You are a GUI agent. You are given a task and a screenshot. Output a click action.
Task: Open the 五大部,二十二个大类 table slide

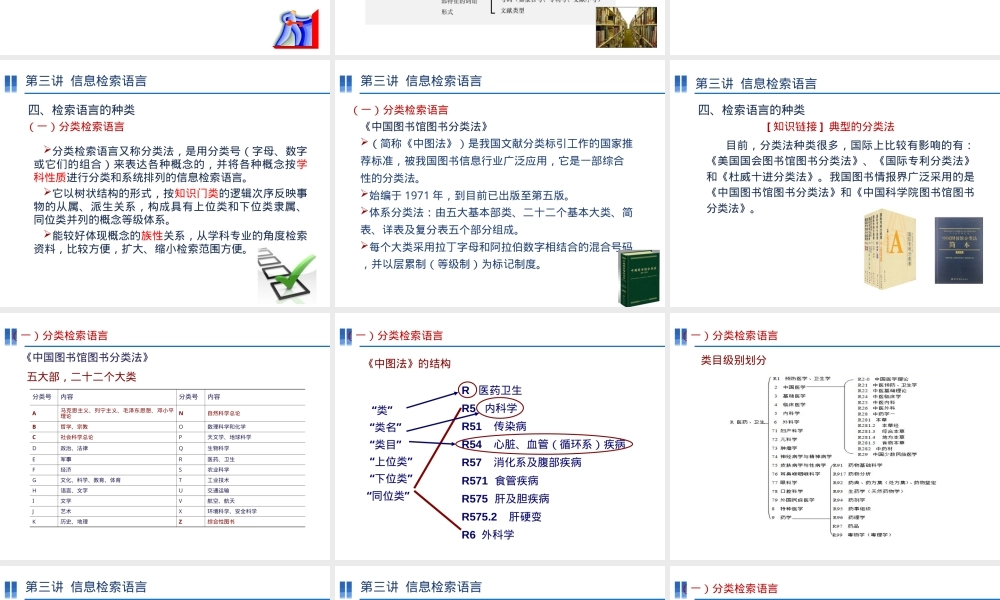(165, 437)
